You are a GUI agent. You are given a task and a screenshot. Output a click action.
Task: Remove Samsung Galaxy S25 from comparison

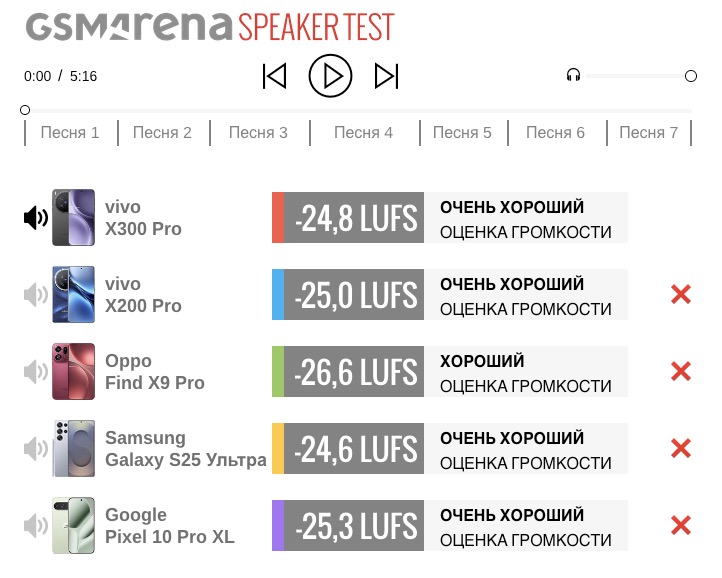(681, 448)
